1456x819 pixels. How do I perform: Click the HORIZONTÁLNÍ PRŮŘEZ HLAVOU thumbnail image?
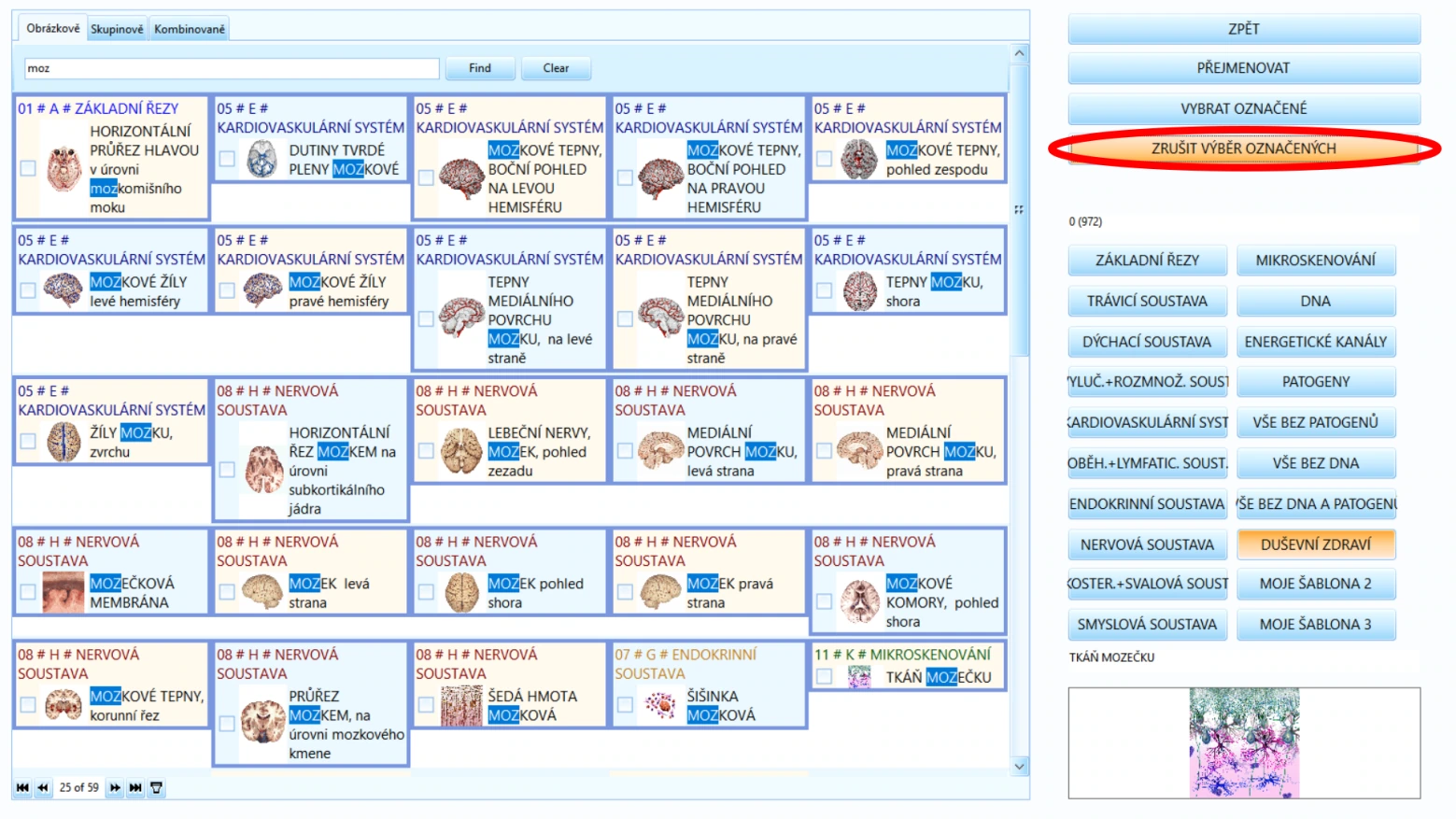pos(64,169)
